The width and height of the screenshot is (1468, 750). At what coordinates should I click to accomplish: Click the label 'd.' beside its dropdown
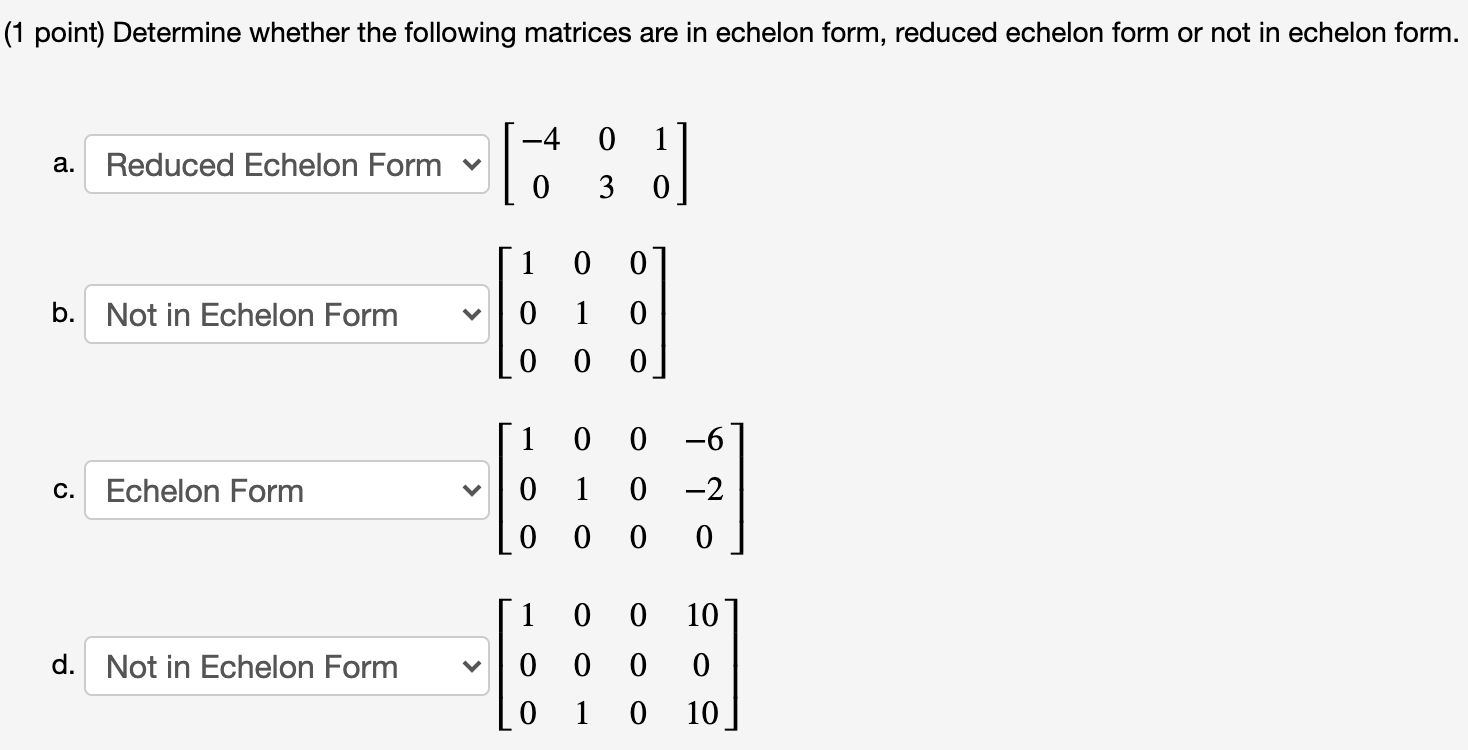[63, 666]
